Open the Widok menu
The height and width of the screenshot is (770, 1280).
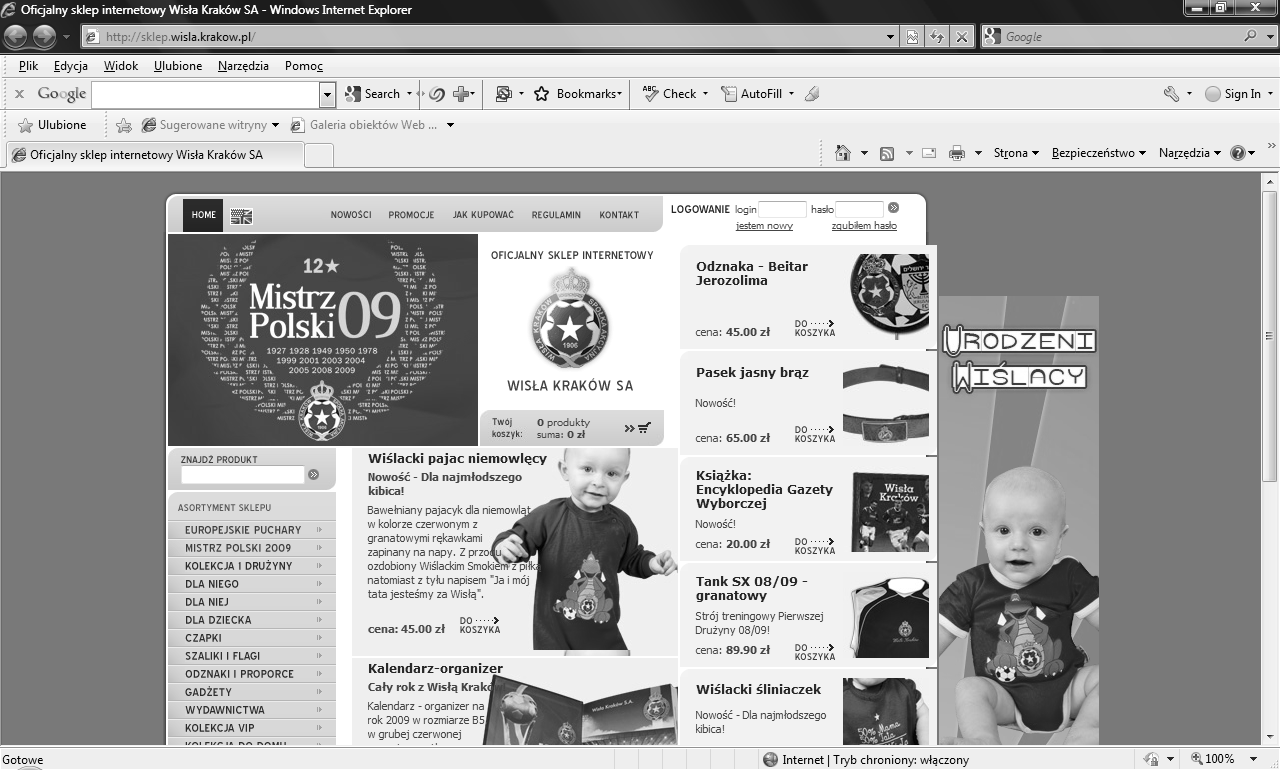pos(121,66)
